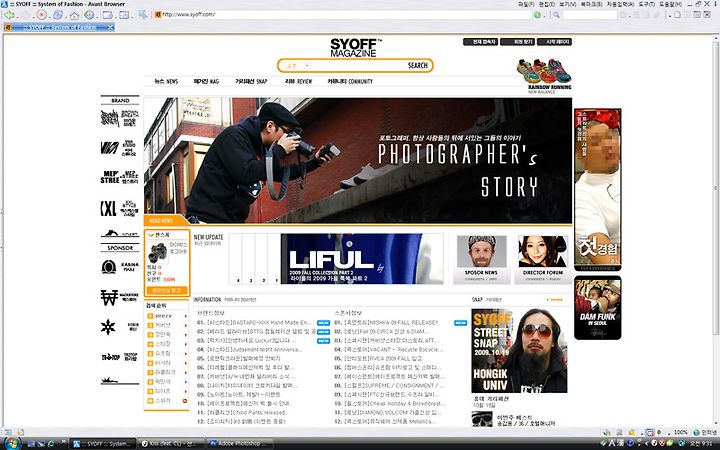Viewport: 720px width, 450px height.
Task: Open the search category dropdown in SYOFF search
Action: click(298, 66)
